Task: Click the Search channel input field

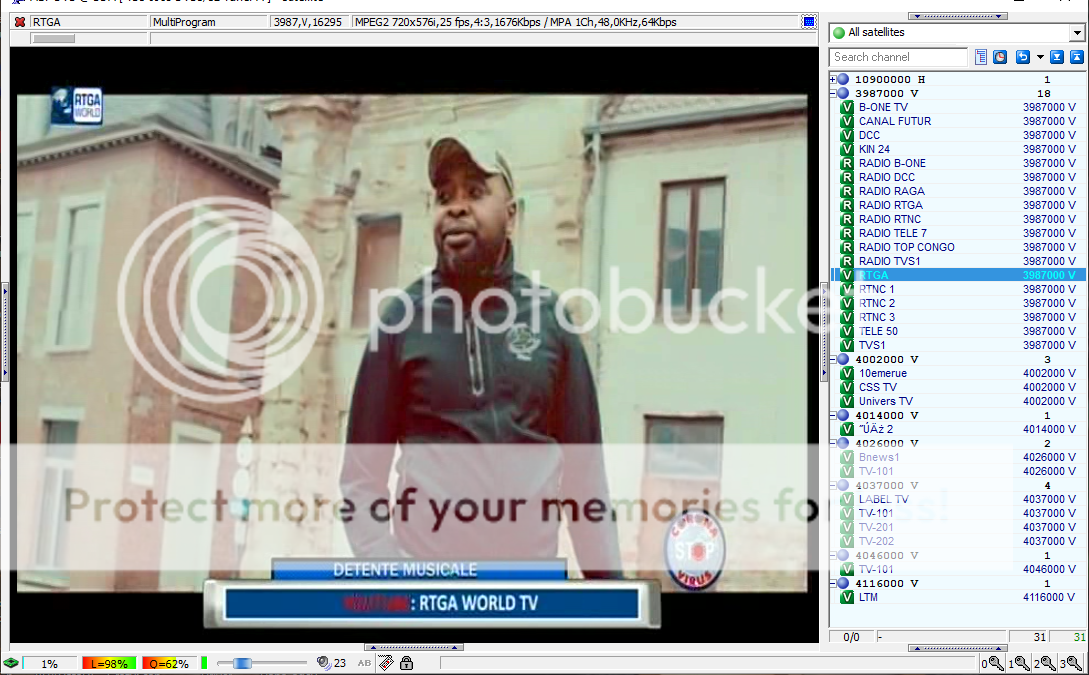Action: (x=898, y=57)
